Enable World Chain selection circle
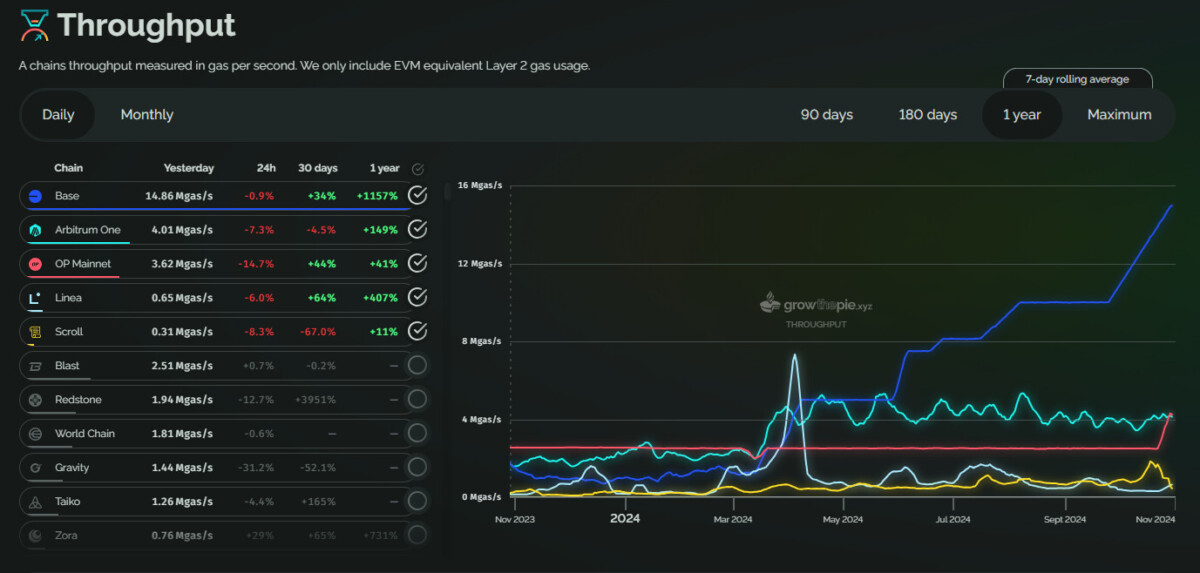This screenshot has width=1200, height=573. [418, 434]
